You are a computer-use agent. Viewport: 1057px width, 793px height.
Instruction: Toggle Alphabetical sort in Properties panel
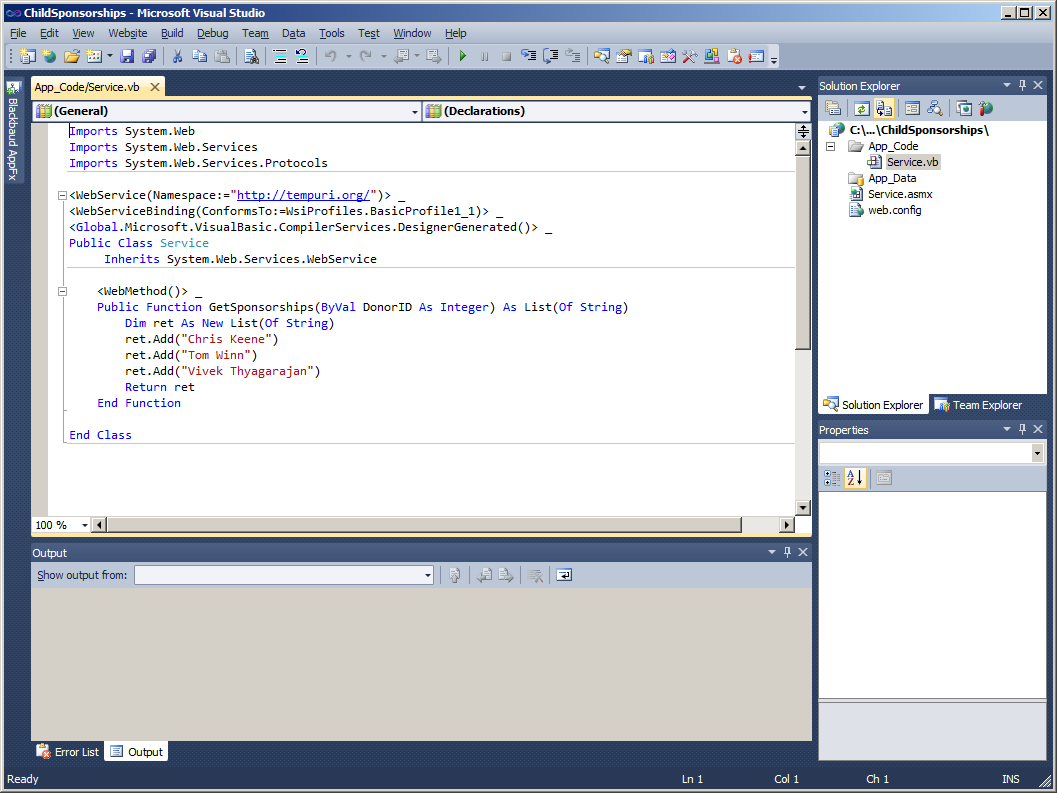tap(855, 478)
